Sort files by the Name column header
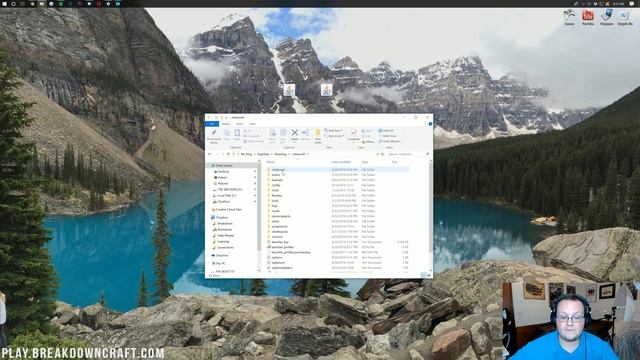The width and height of the screenshot is (640, 360). [271, 162]
